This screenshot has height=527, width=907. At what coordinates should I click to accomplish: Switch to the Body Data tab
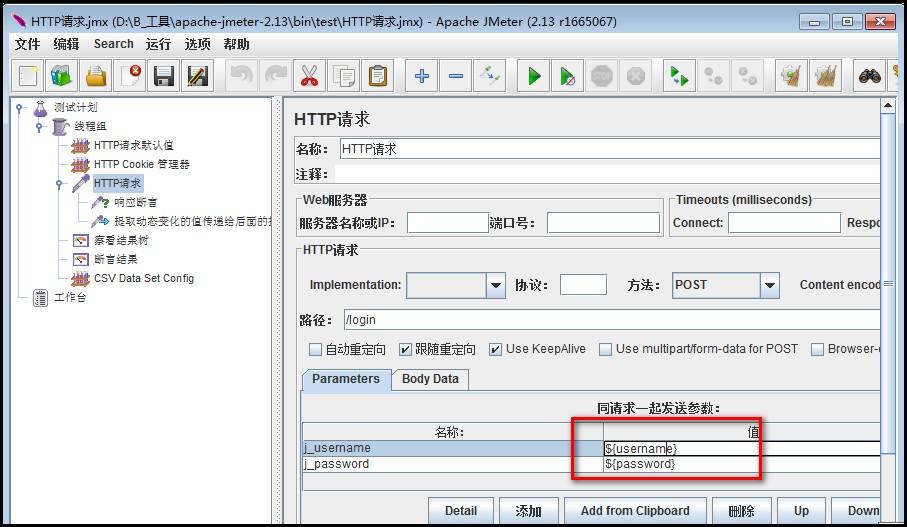pos(430,379)
